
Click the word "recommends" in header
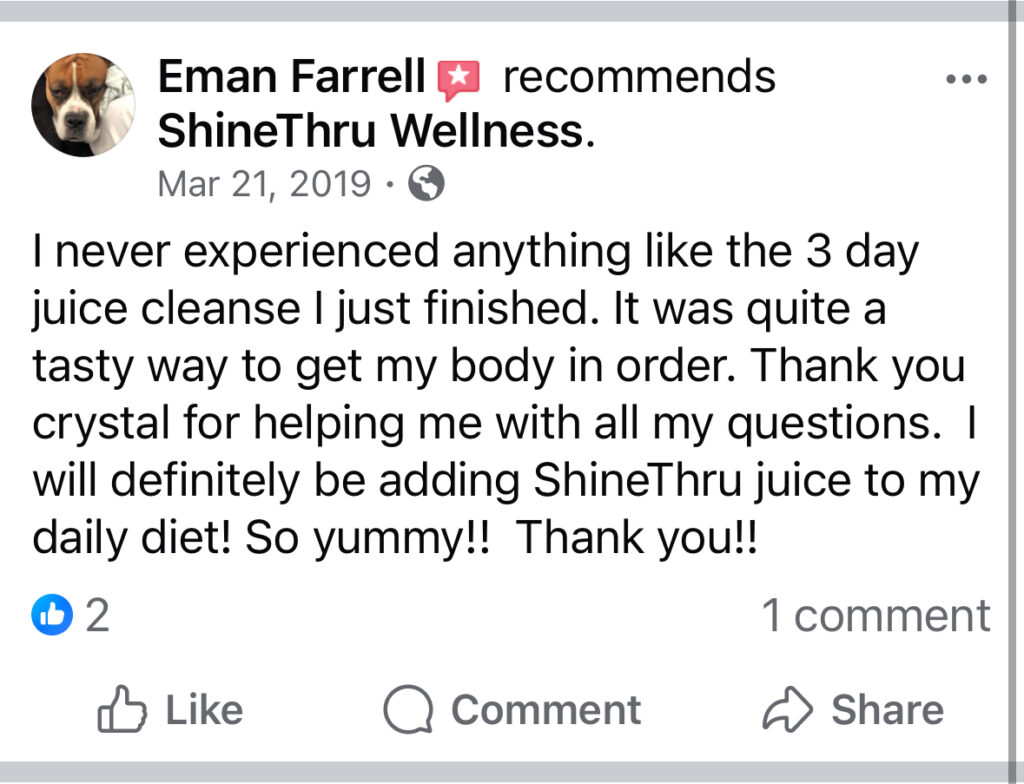pos(639,77)
